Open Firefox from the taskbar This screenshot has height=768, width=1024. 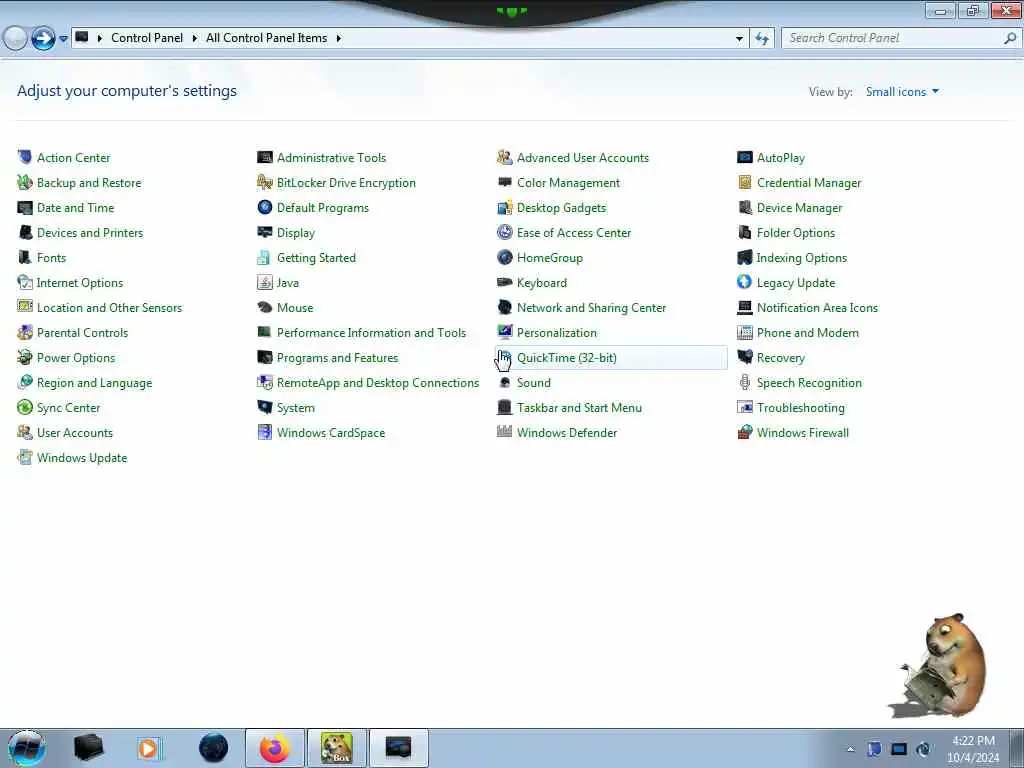[x=274, y=748]
